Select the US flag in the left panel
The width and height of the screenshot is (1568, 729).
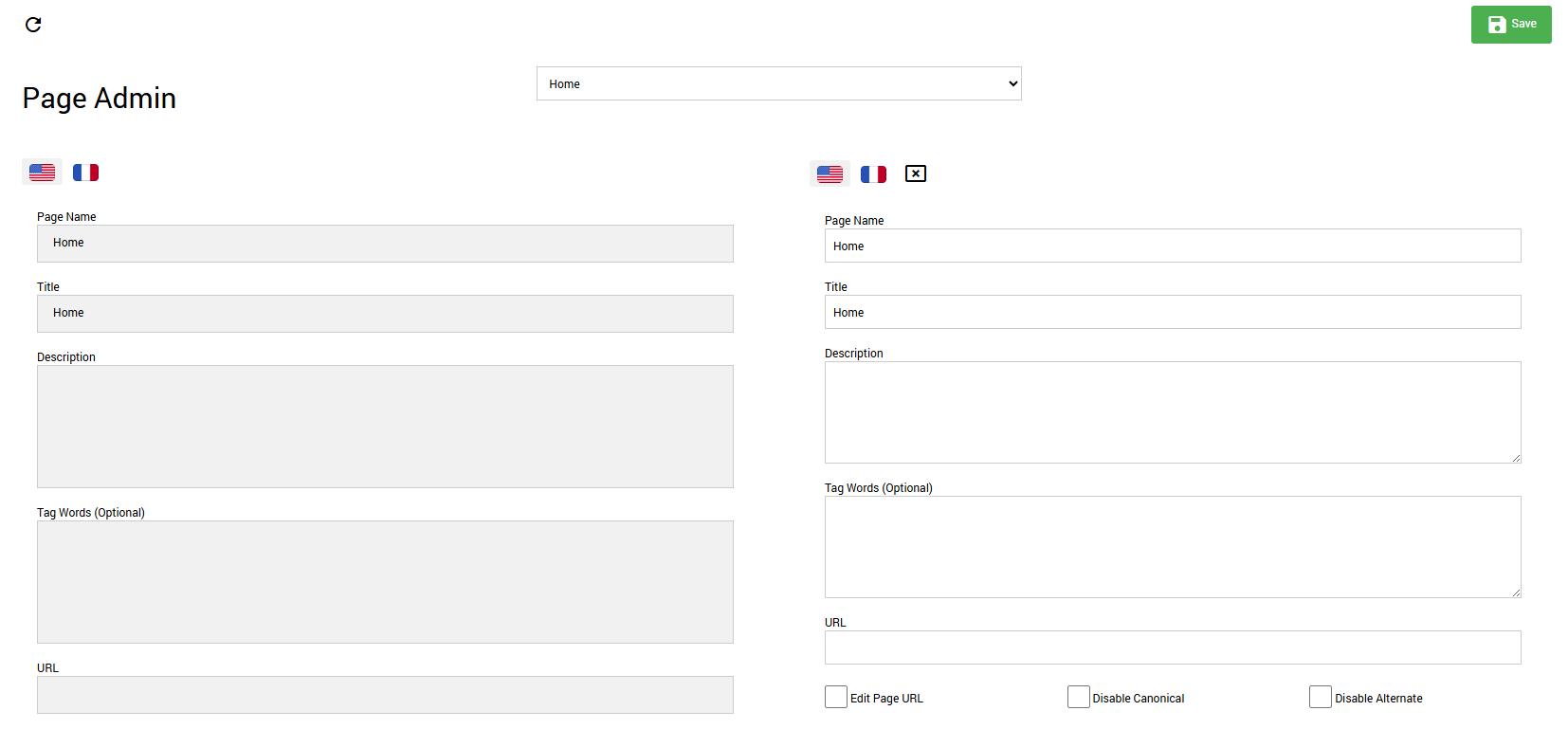click(x=42, y=173)
